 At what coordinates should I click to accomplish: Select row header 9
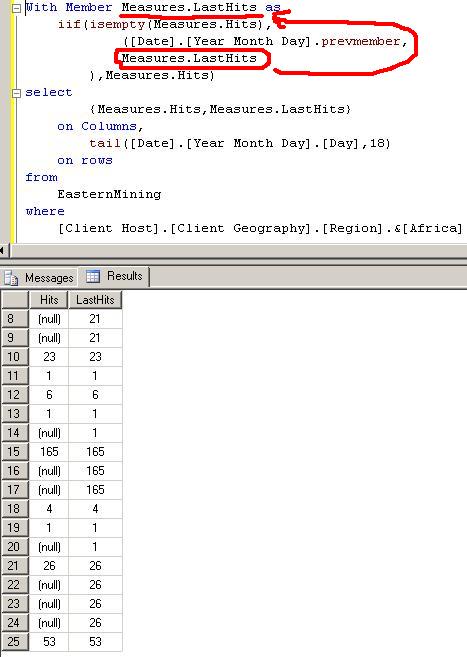[x=15, y=338]
